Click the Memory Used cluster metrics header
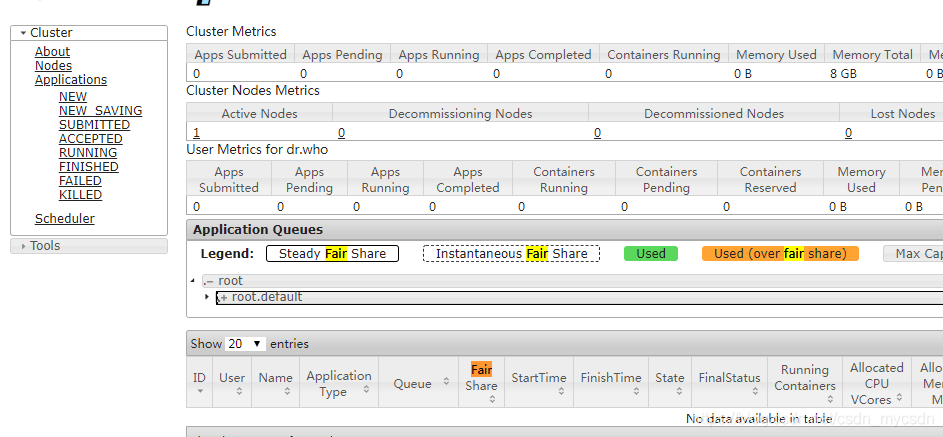 [776, 55]
